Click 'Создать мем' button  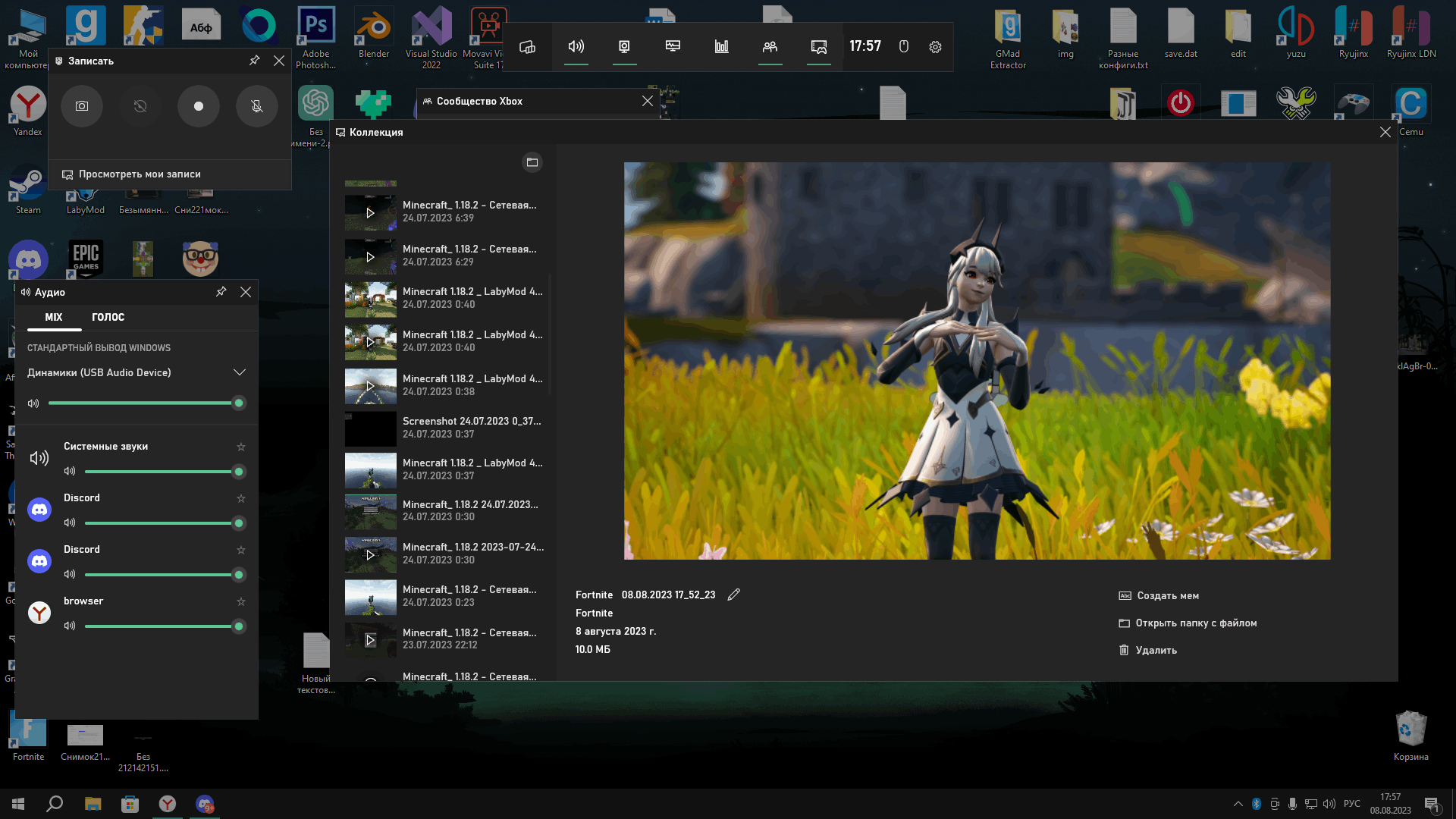[x=1159, y=596]
